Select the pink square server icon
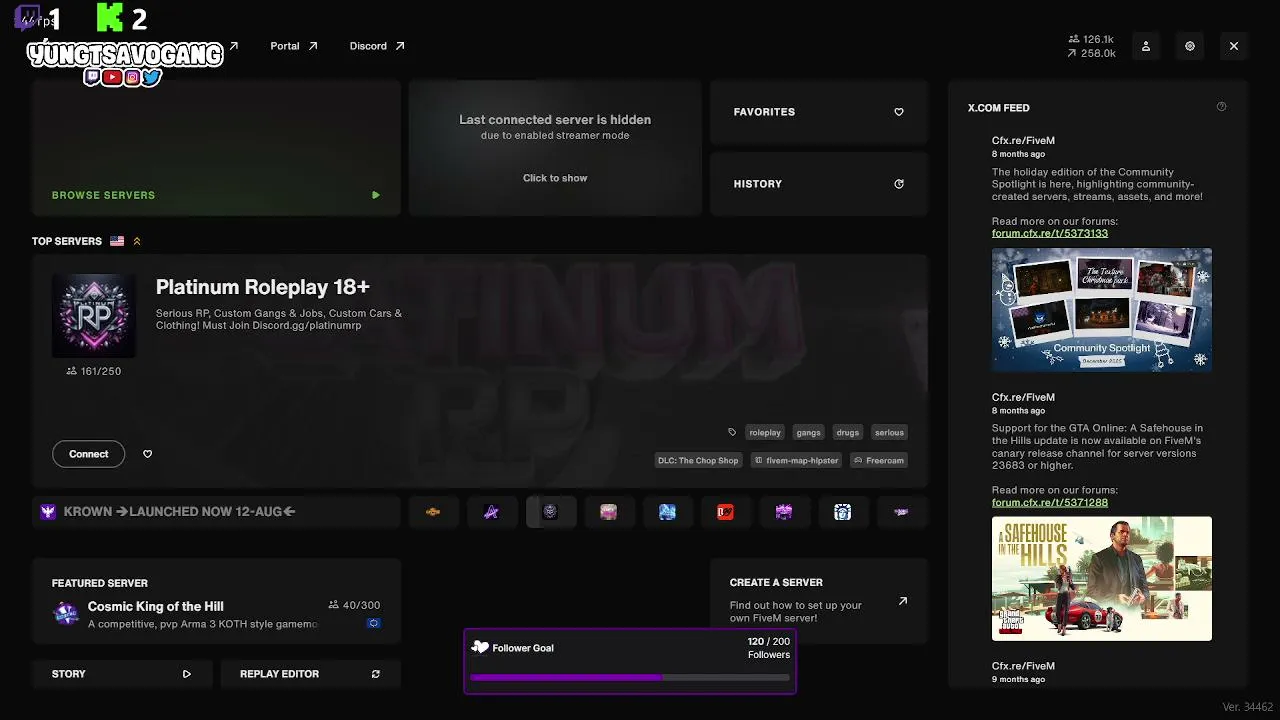The width and height of the screenshot is (1280, 720). coord(609,512)
